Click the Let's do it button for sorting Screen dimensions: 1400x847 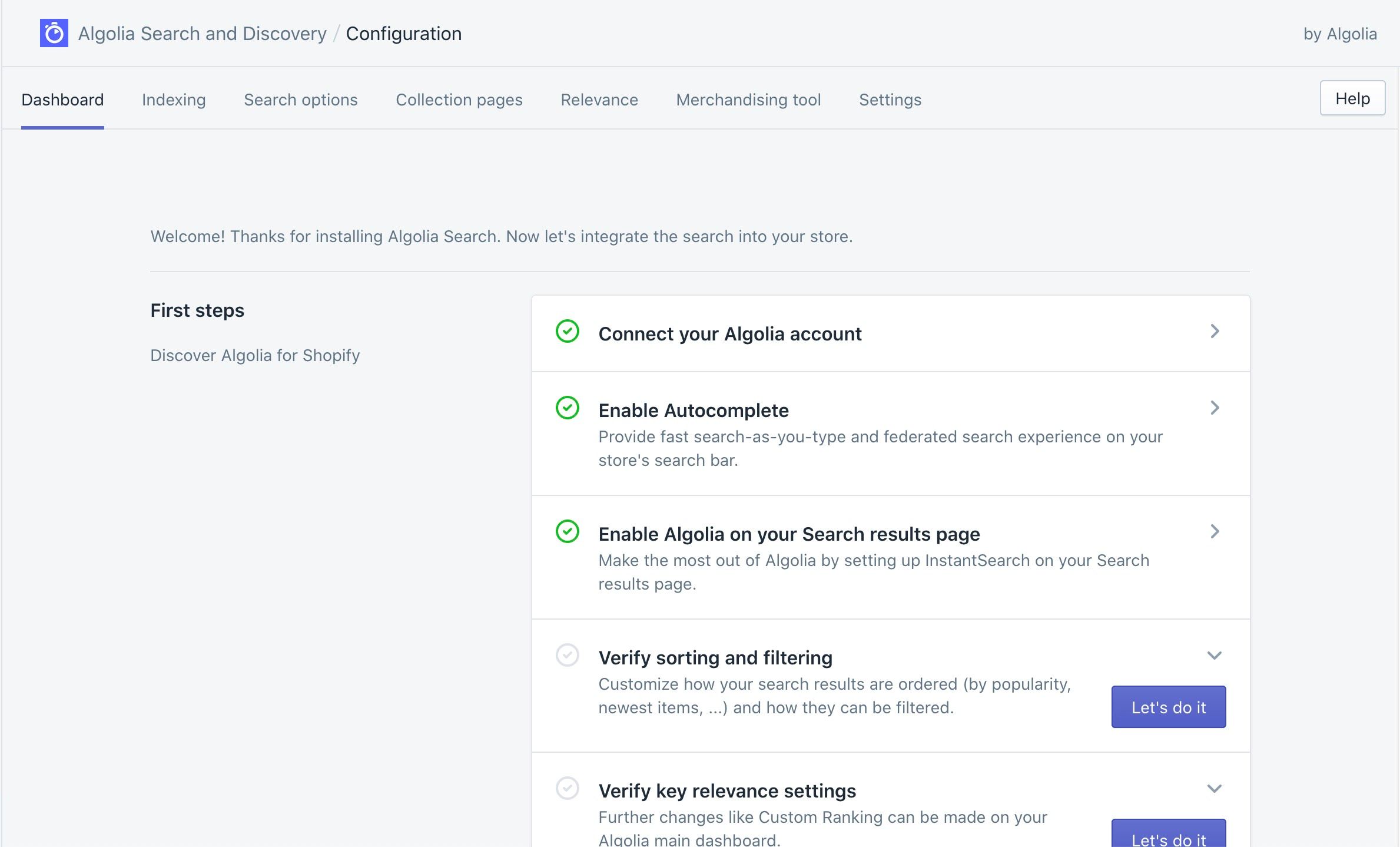1168,707
